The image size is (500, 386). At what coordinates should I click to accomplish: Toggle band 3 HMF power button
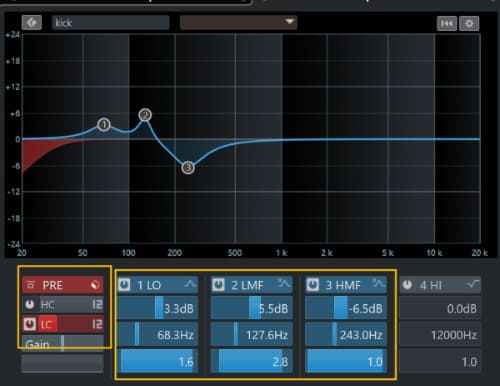coord(313,285)
